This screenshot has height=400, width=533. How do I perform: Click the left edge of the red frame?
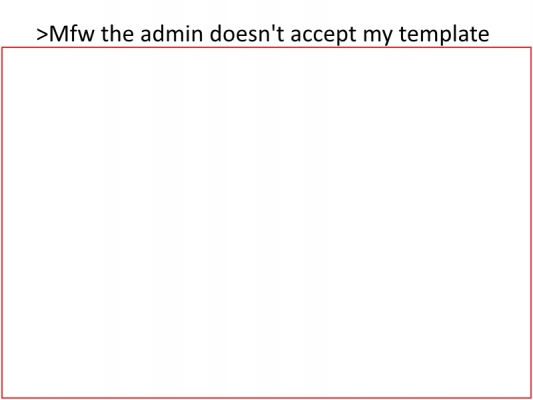coord(2,223)
